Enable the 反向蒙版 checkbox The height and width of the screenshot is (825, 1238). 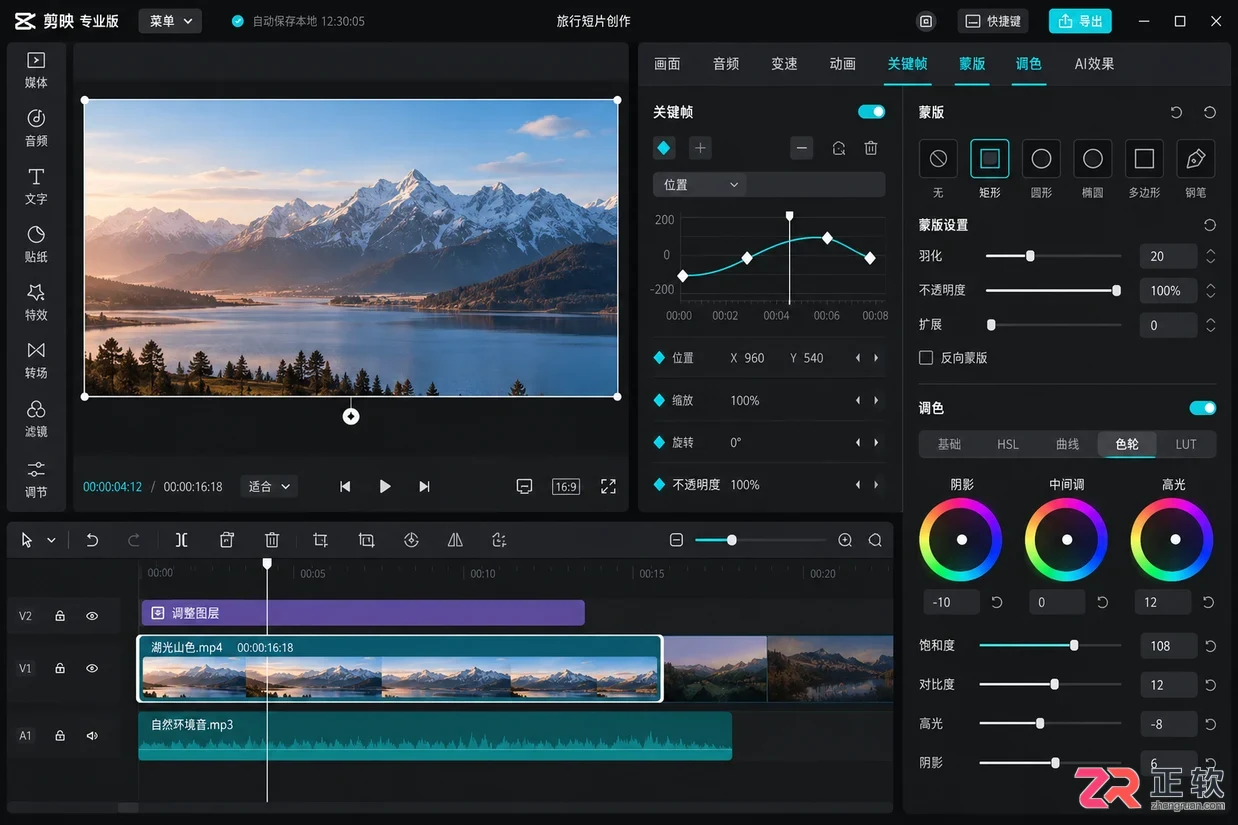click(x=926, y=357)
